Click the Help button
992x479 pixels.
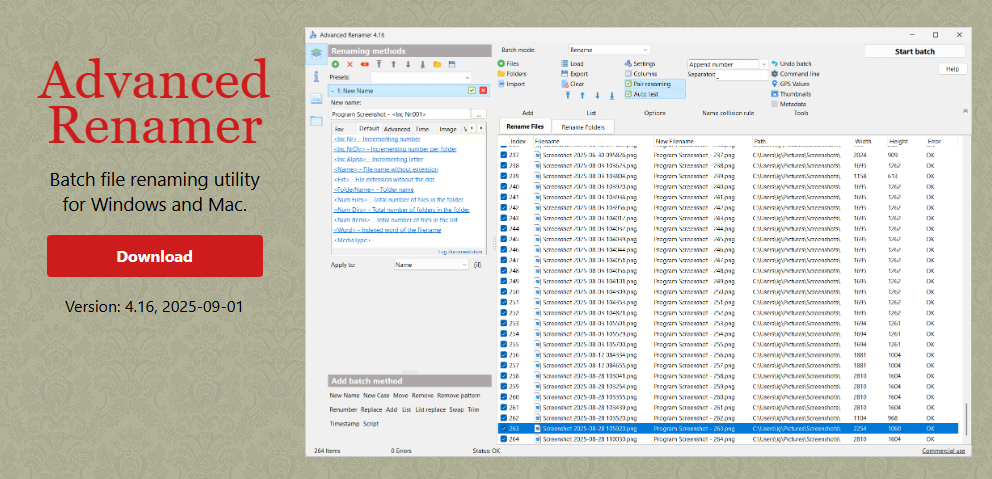pyautogui.click(x=953, y=69)
